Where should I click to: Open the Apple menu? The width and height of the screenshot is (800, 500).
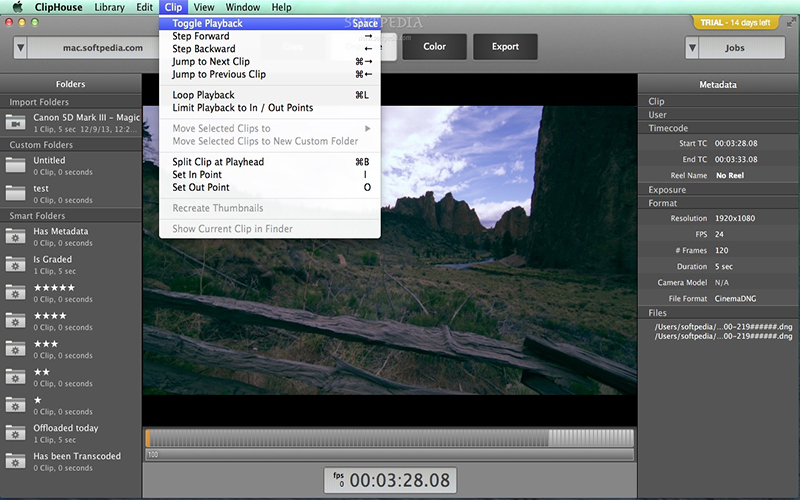pos(18,7)
